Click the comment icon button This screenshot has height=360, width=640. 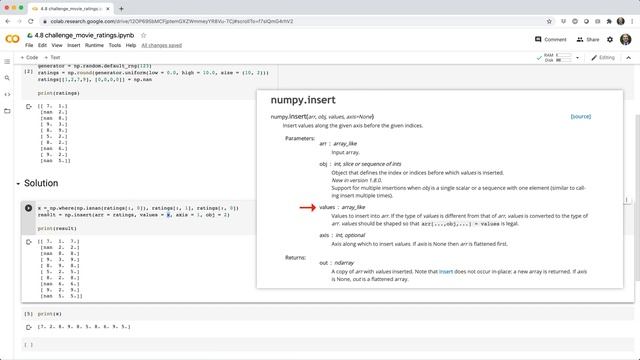pos(551,40)
